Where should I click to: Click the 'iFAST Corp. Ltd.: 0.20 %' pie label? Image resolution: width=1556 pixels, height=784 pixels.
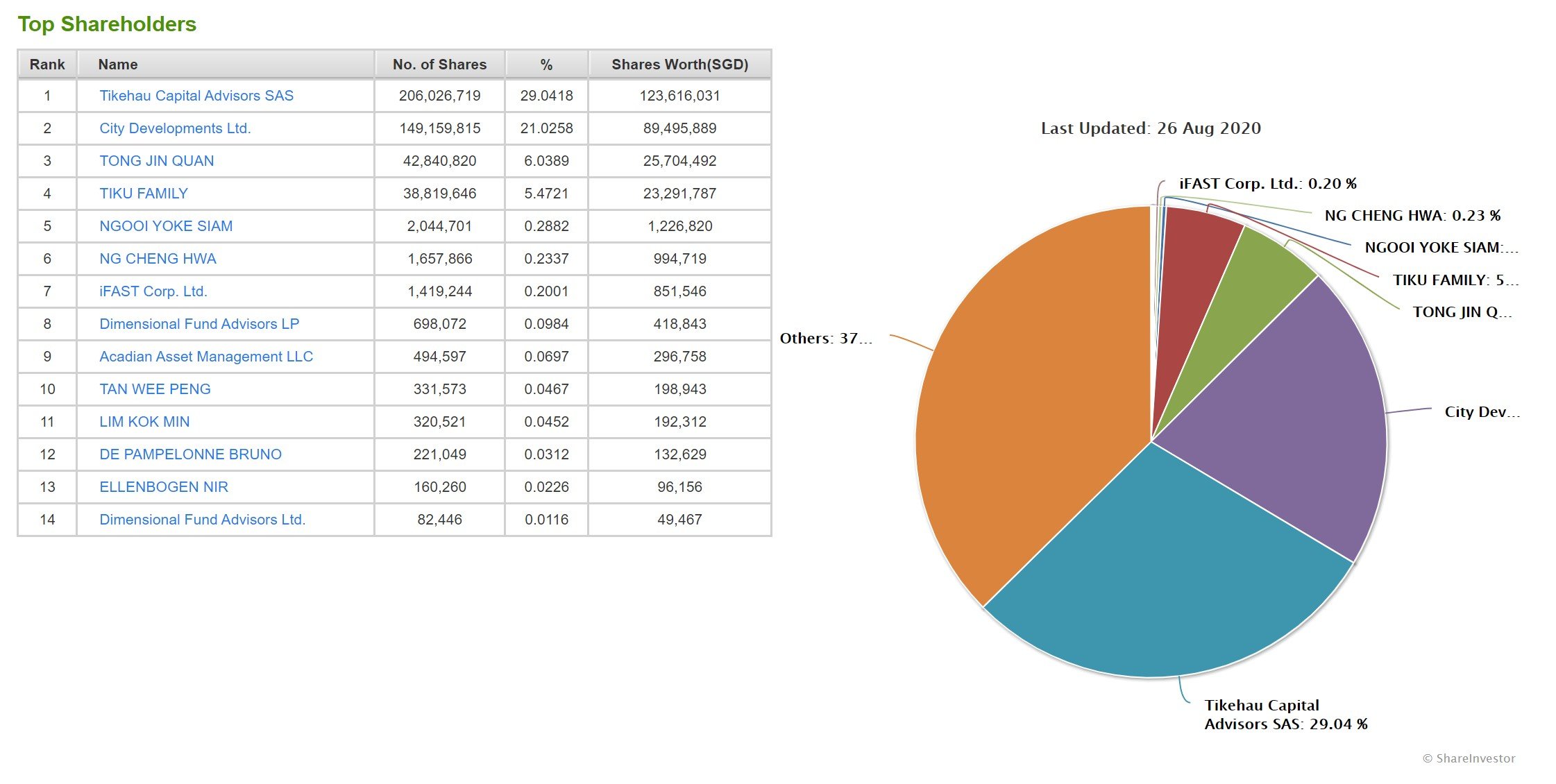click(x=1268, y=184)
